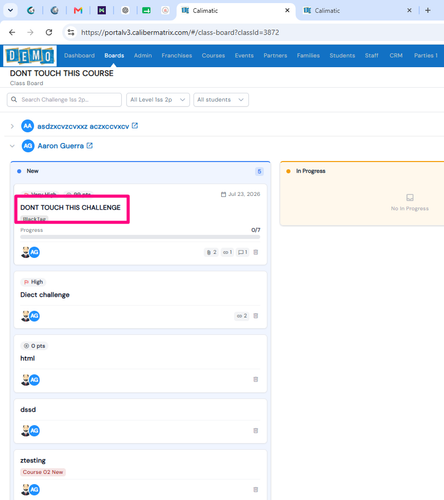The image size is (444, 500).
Task: Open site information icon in address bar
Action: point(71,32)
